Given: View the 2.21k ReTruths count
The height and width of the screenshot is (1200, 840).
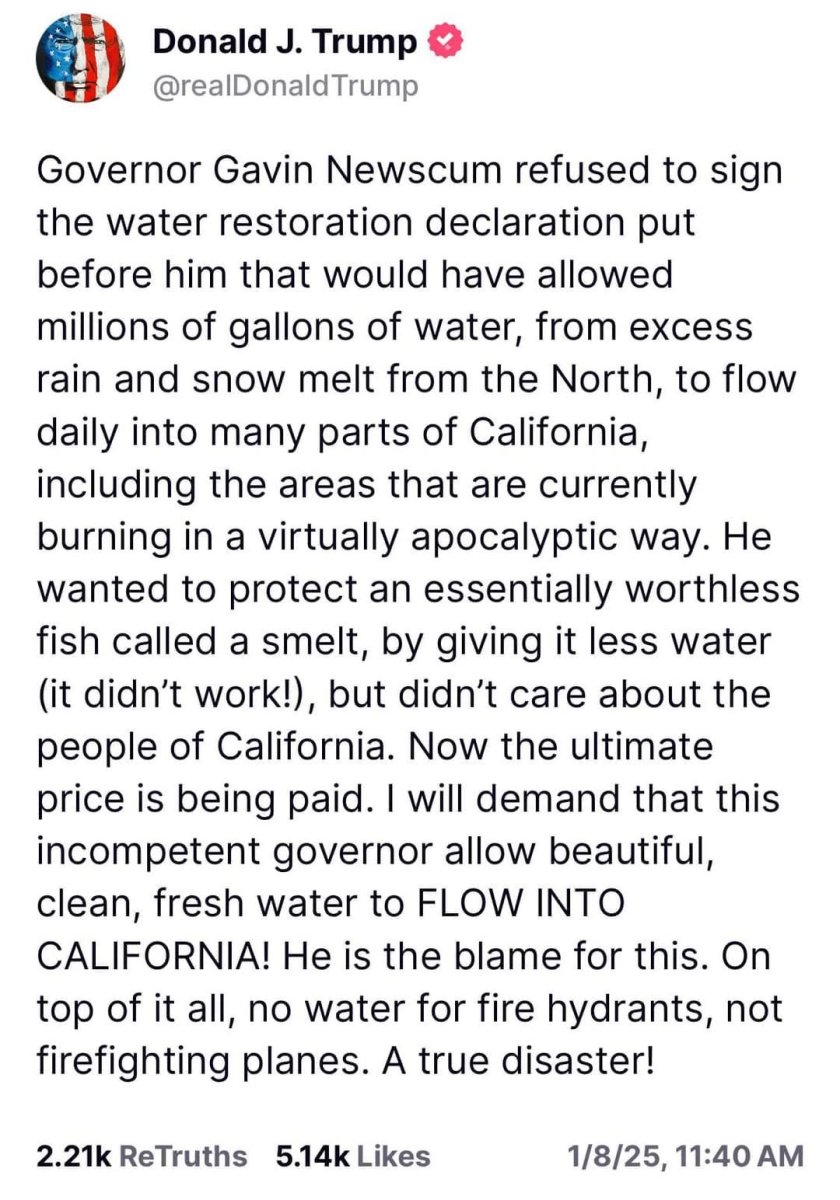Looking at the screenshot, I should 72,1157.
